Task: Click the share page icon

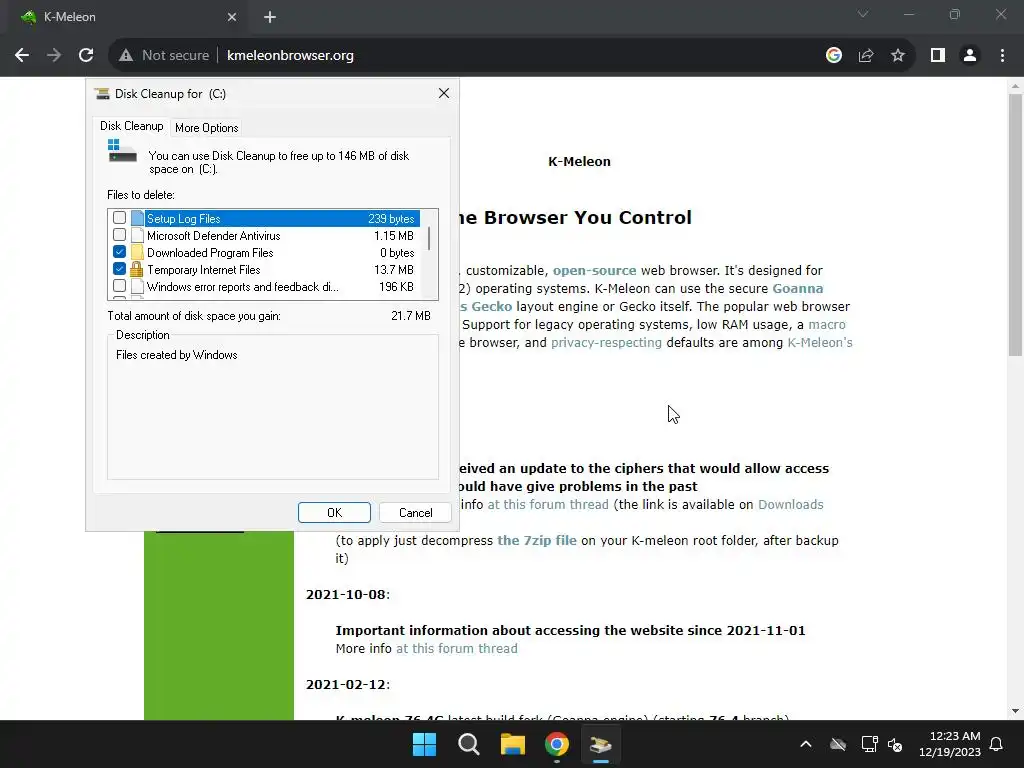Action: coord(866,56)
